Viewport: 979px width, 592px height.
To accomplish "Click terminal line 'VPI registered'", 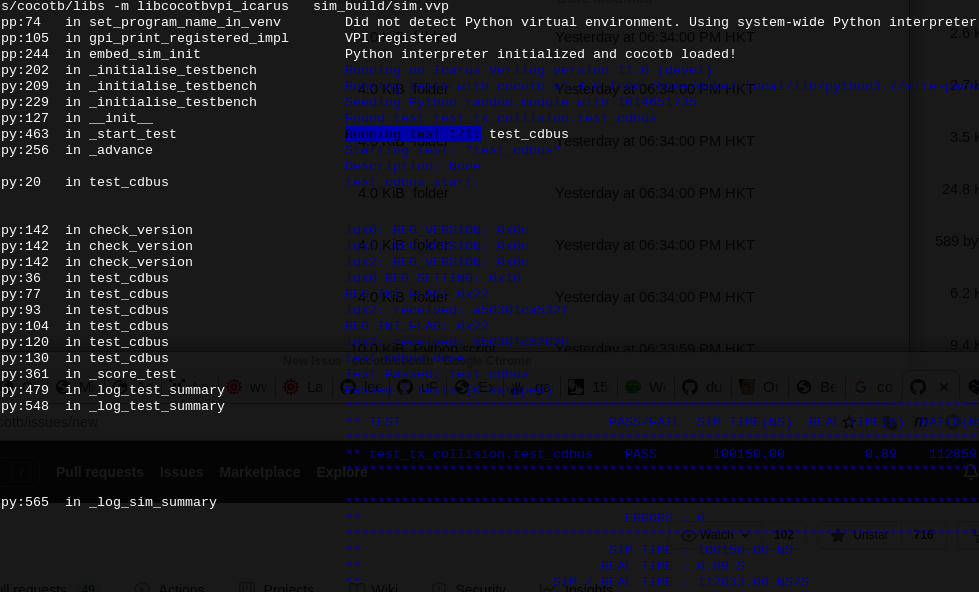I will [x=401, y=38].
